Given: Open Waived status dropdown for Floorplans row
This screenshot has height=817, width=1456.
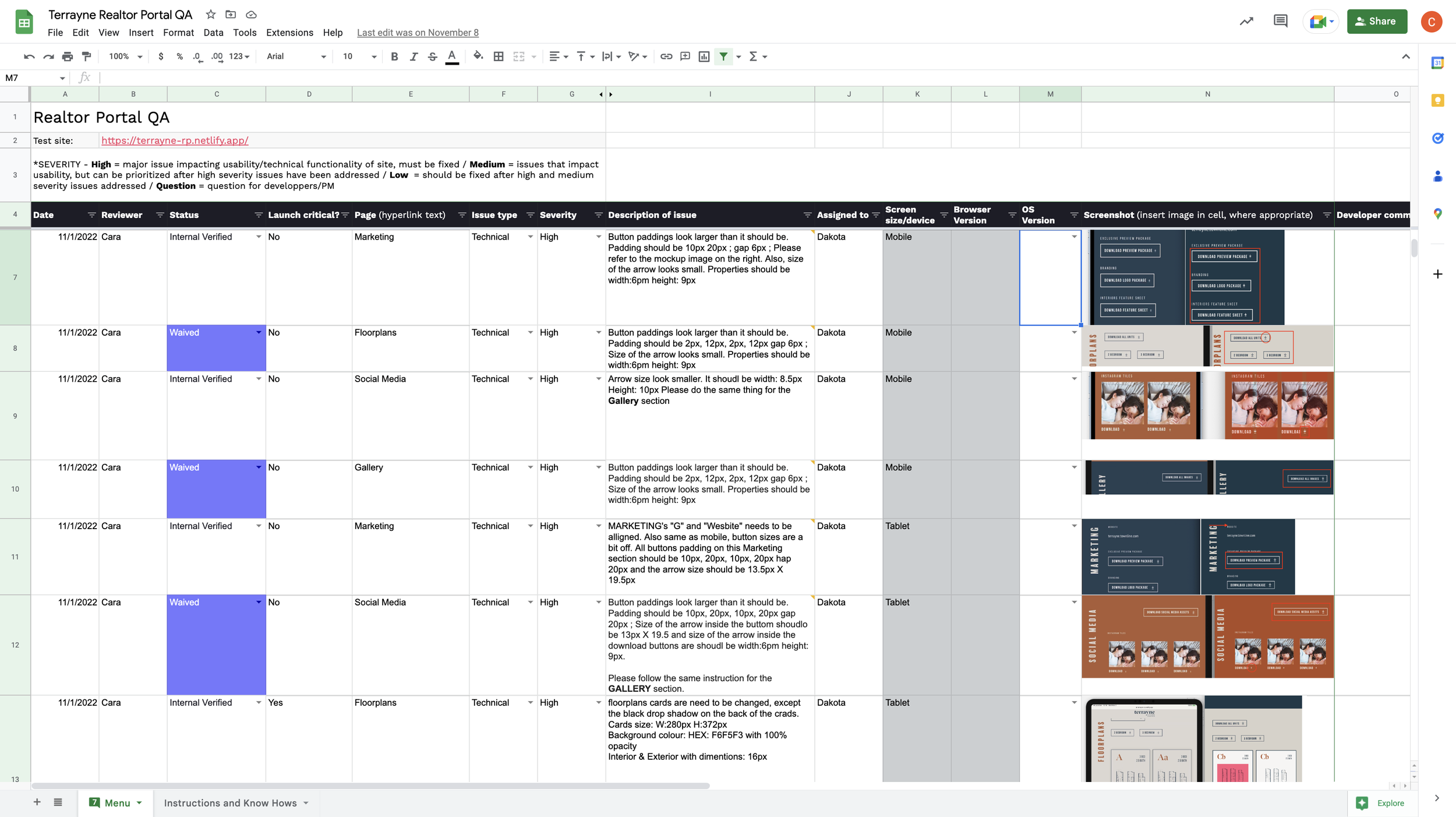Looking at the screenshot, I should click(259, 332).
